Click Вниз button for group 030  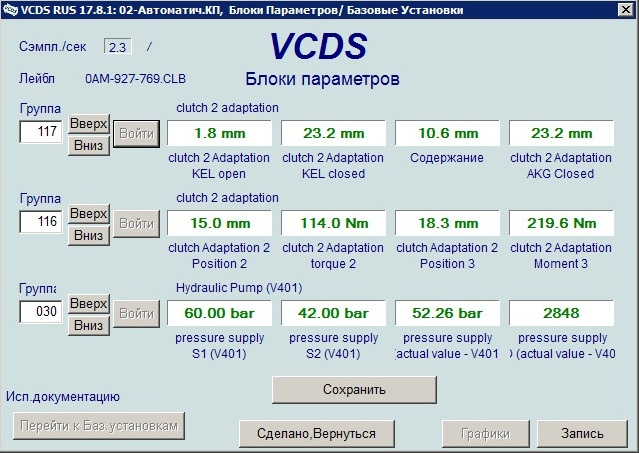88,326
